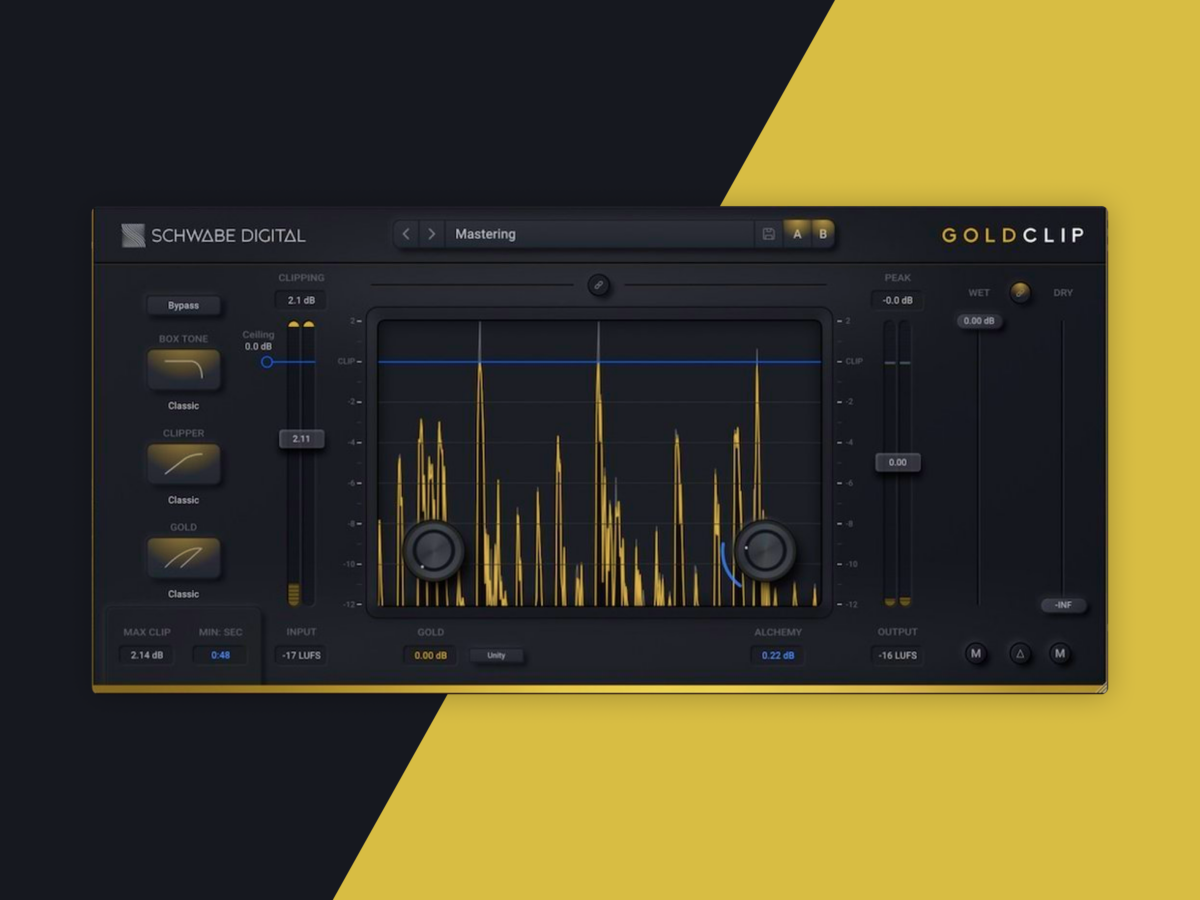
Task: Click the Max Clip 2.14 dB value
Action: (147, 656)
